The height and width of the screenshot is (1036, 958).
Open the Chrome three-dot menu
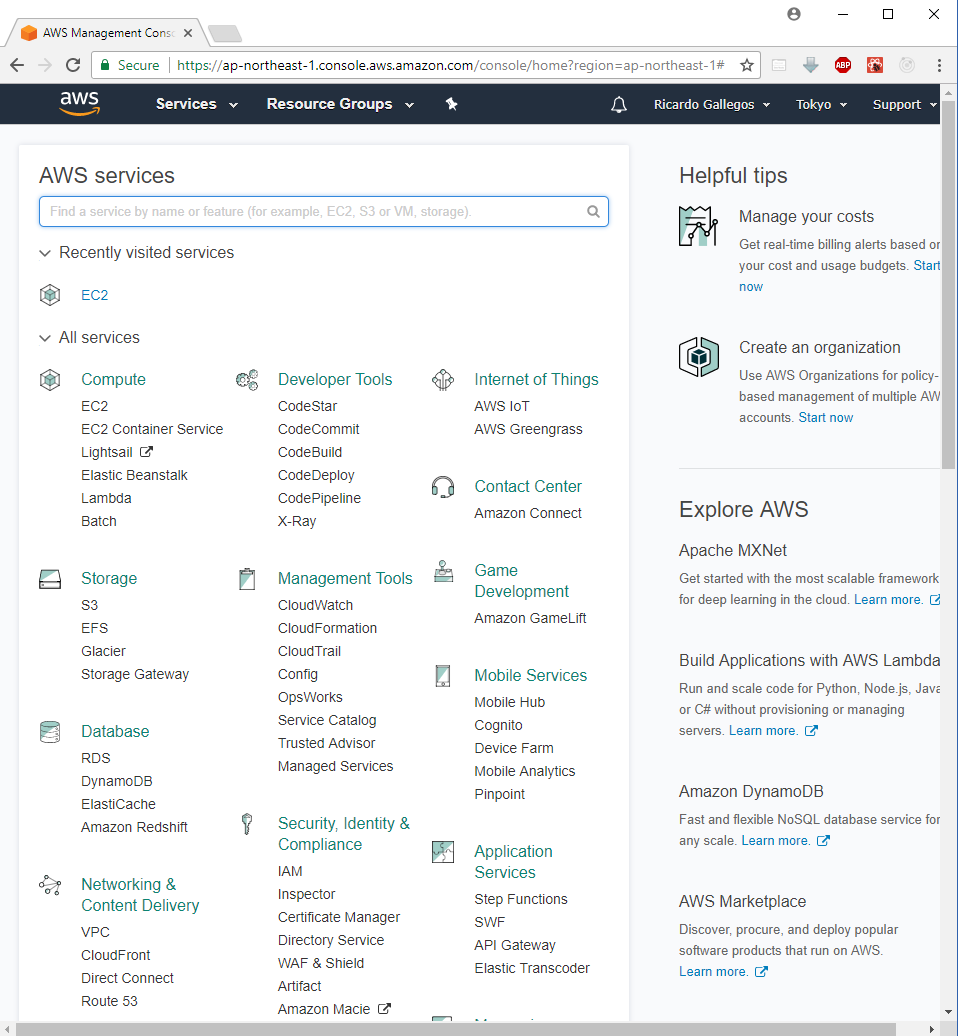939,65
